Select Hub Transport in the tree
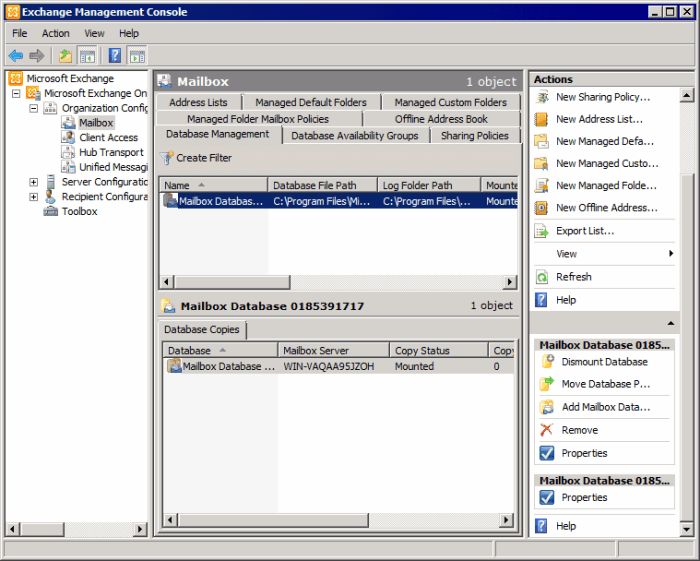This screenshot has height=561, width=700. coord(111,152)
